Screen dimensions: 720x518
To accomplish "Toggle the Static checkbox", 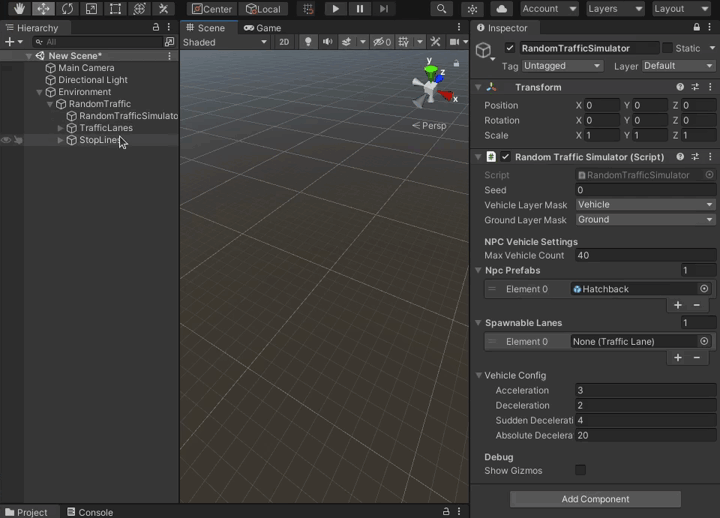I will click(667, 48).
